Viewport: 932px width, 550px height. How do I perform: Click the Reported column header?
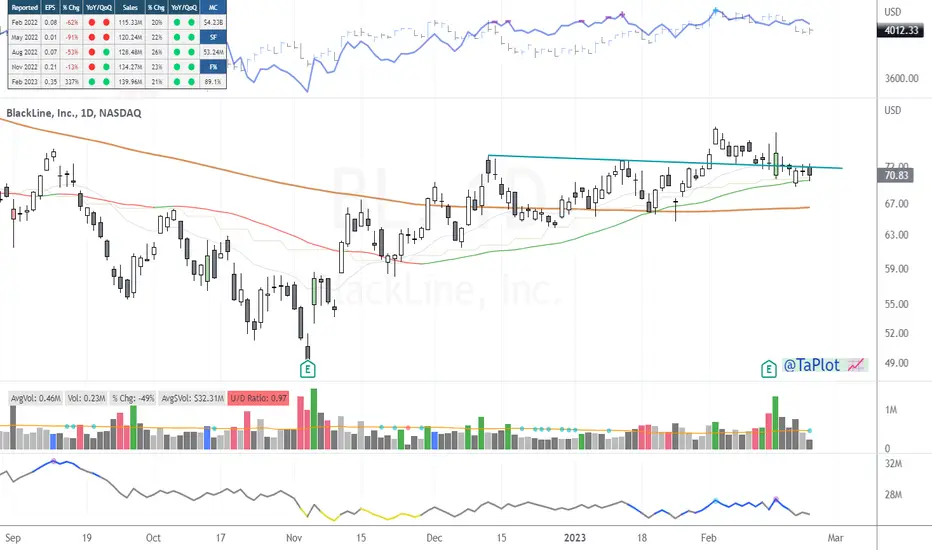24,8
